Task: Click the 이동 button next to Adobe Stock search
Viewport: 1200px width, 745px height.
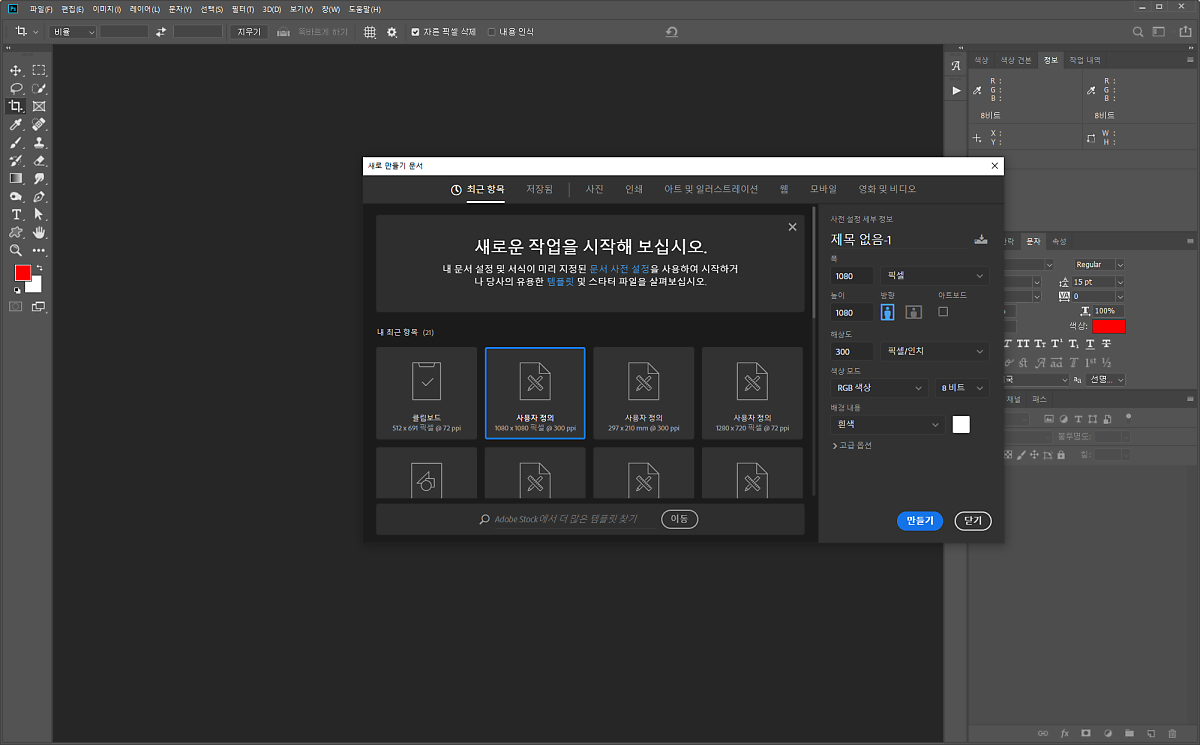Action: point(679,519)
